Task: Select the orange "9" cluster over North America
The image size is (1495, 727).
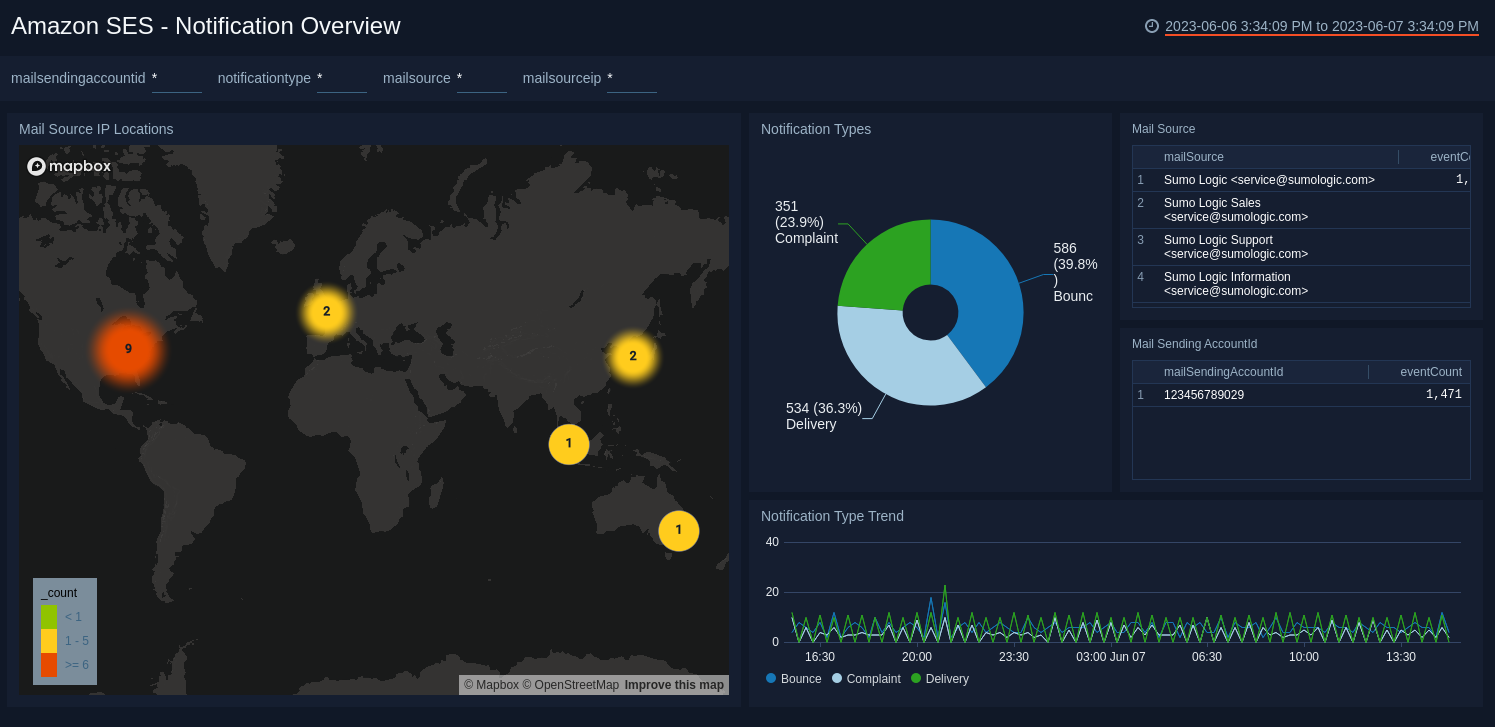Action: pos(127,350)
